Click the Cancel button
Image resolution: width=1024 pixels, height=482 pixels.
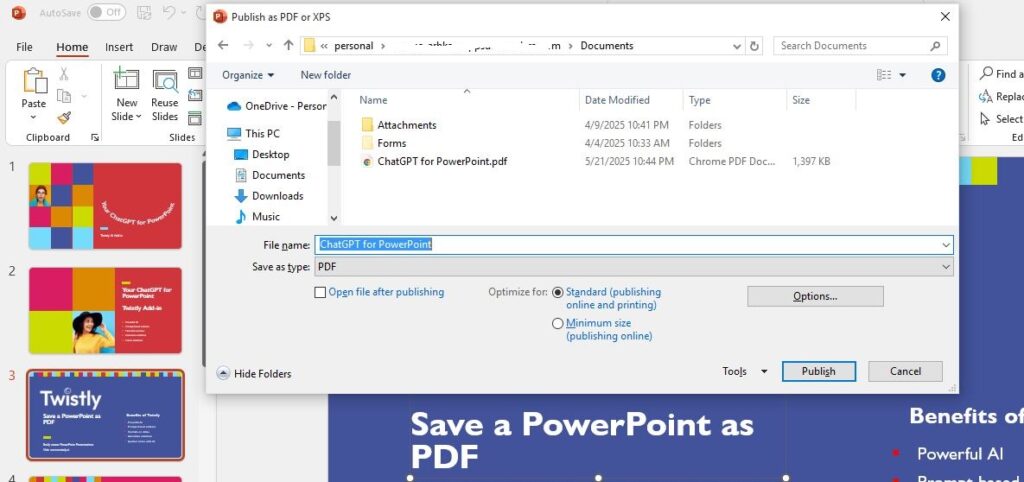click(905, 371)
